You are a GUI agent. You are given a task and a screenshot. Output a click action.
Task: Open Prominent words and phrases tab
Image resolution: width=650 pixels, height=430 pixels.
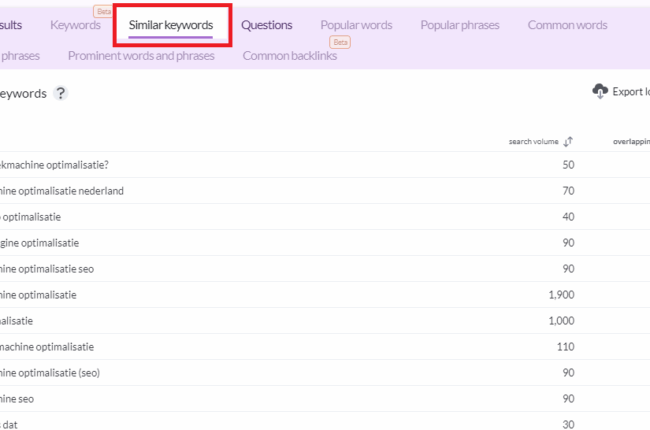click(x=141, y=56)
